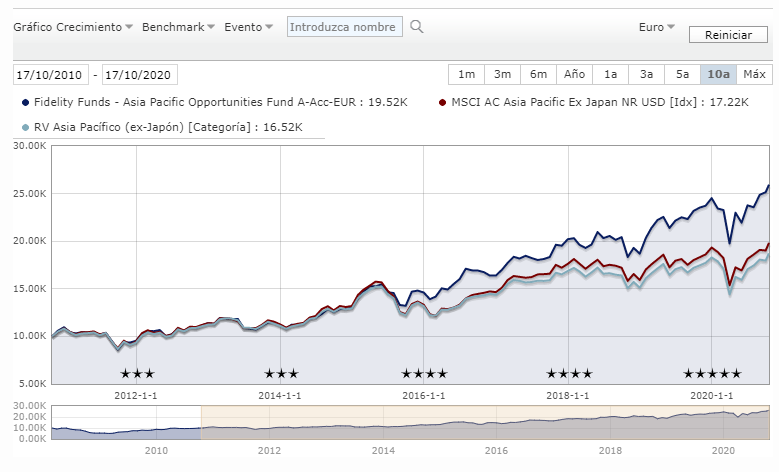Toggle the MSCI AC Asia Pacific index series
The image size is (779, 472).
coord(594,102)
